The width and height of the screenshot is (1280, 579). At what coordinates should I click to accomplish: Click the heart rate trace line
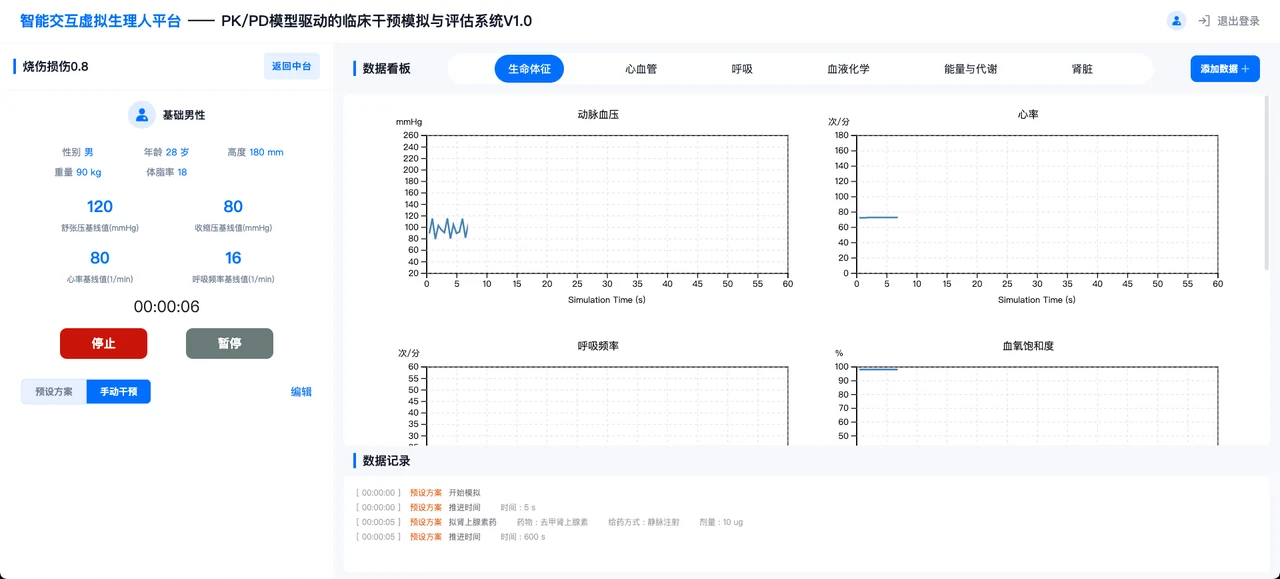click(878, 217)
